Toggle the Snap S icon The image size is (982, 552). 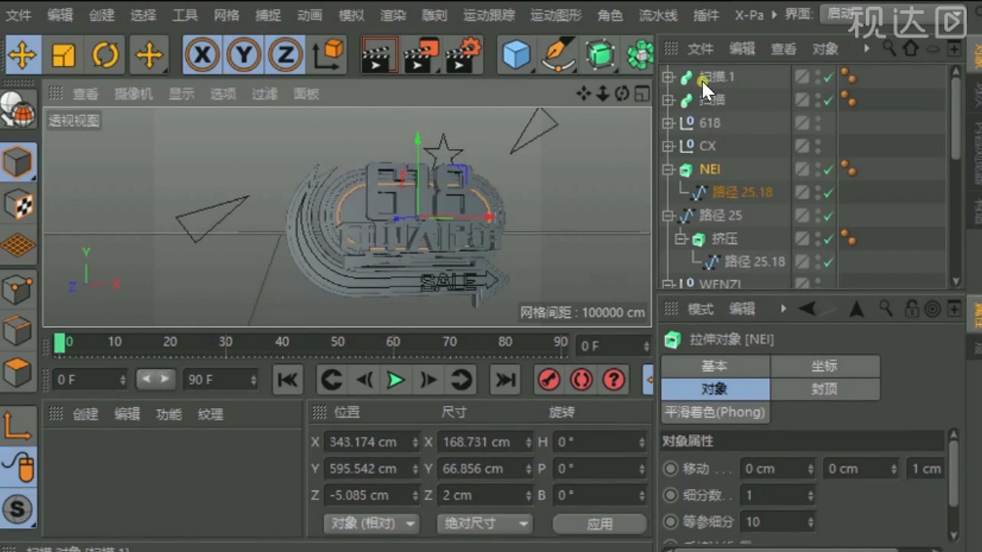(x=18, y=509)
